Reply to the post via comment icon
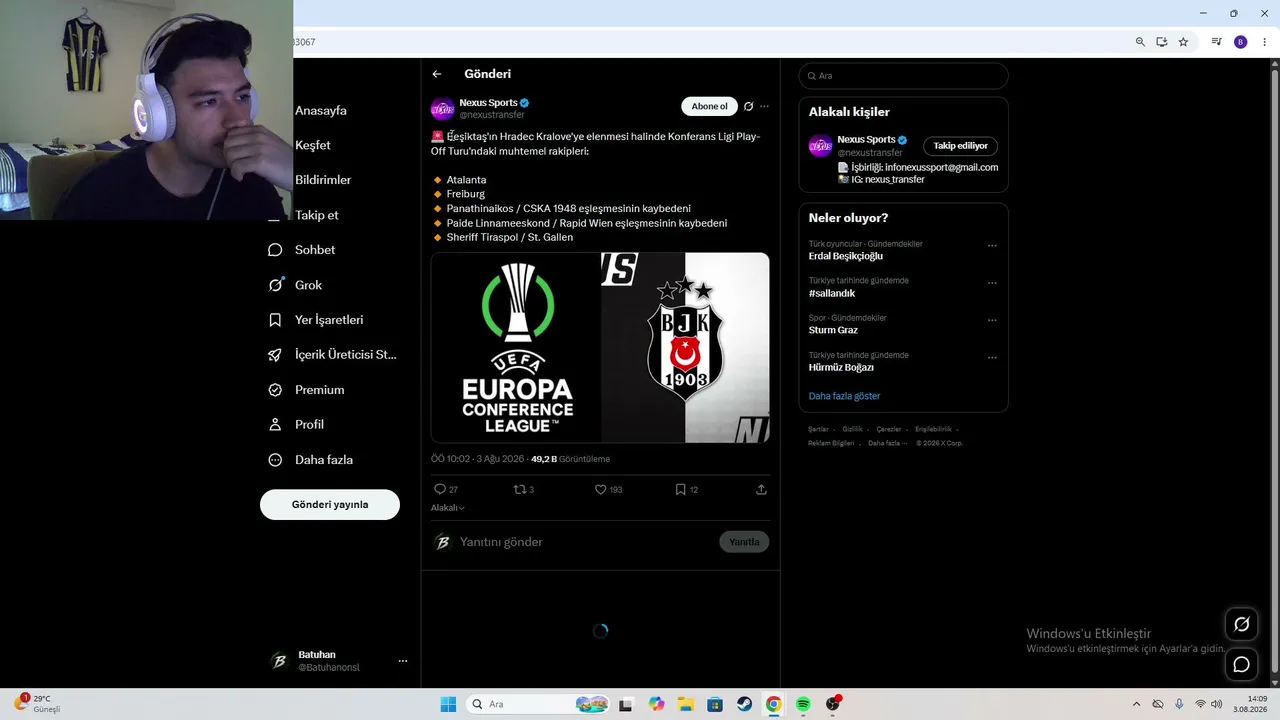 (439, 489)
